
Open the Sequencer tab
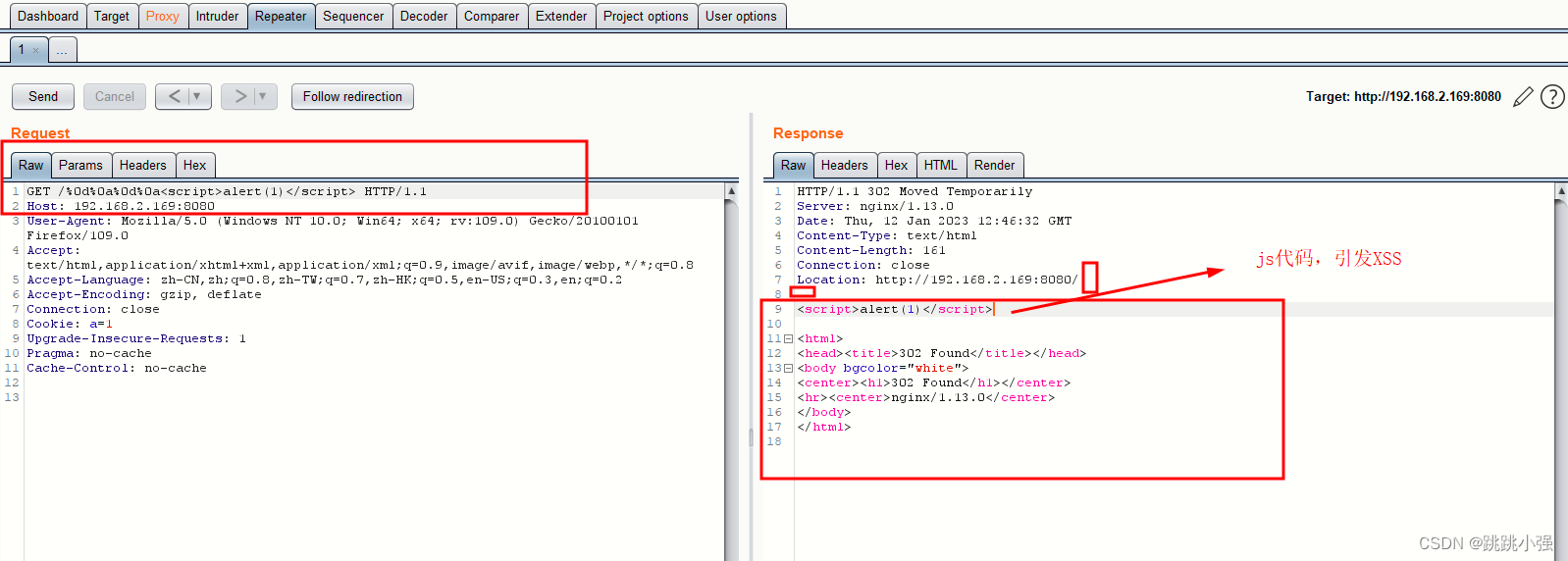353,16
